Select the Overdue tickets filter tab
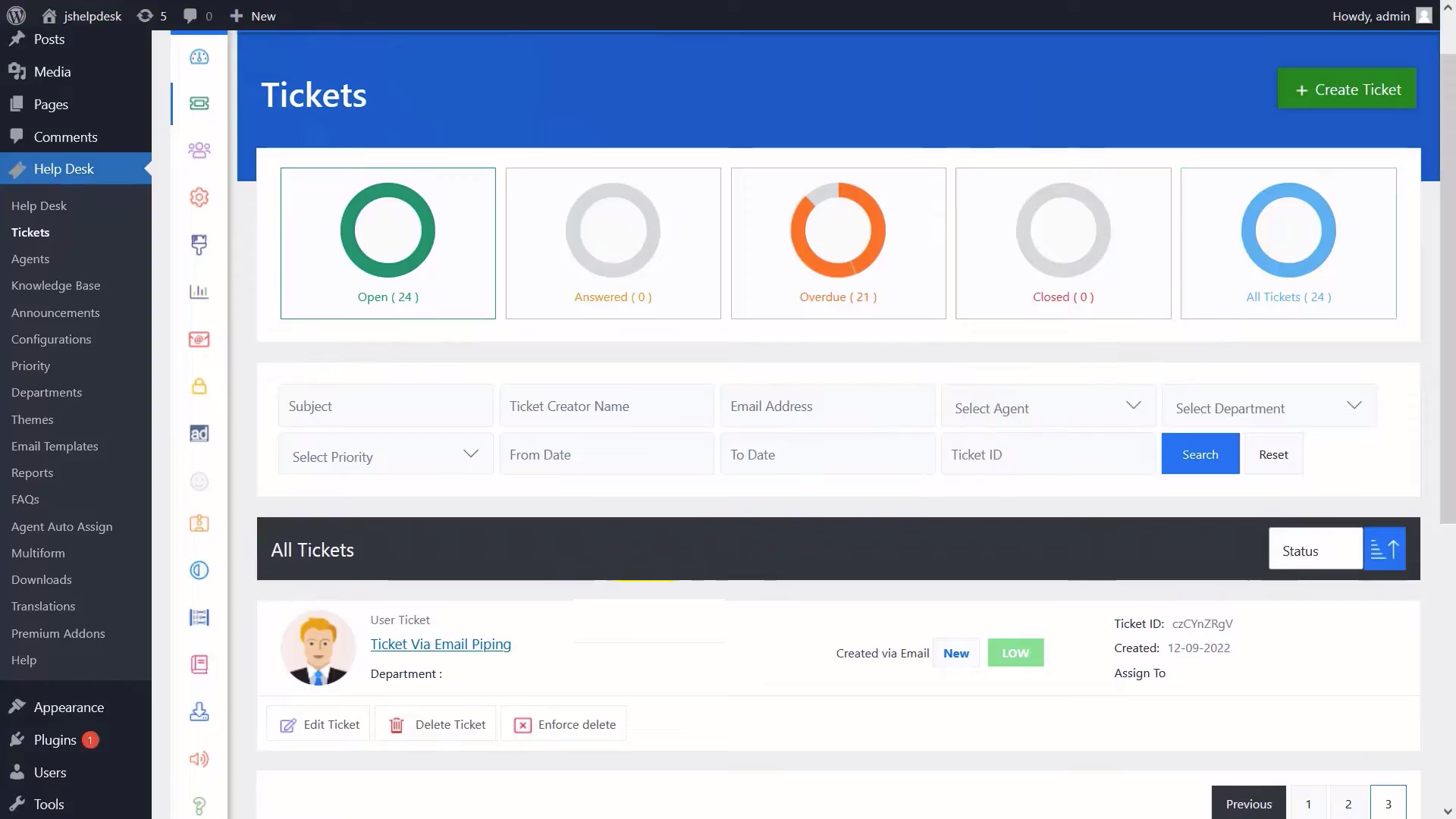The height and width of the screenshot is (819, 1456). [x=838, y=243]
